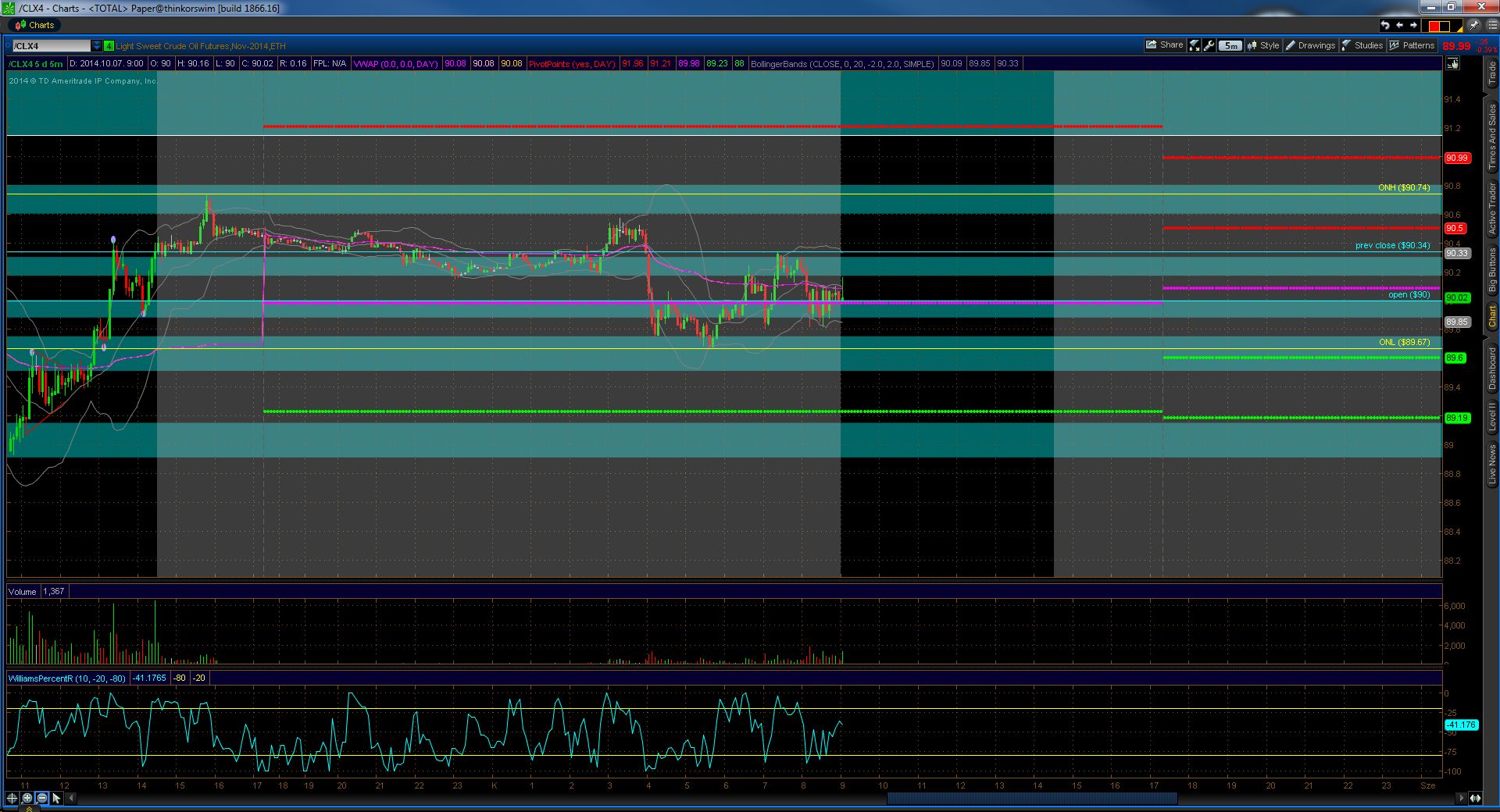1500x812 pixels.
Task: Click the red 90.99 price bubble
Action: pos(1457,158)
